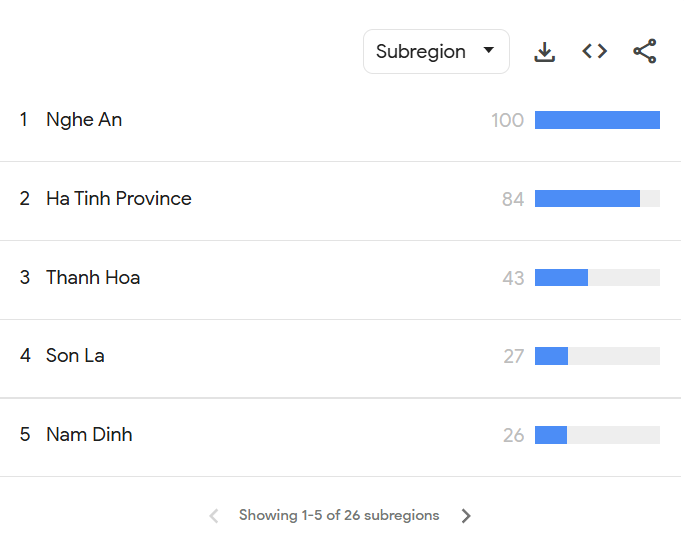Open the Nam Dinh subregion
Viewport: 684px width, 549px height.
[89, 435]
